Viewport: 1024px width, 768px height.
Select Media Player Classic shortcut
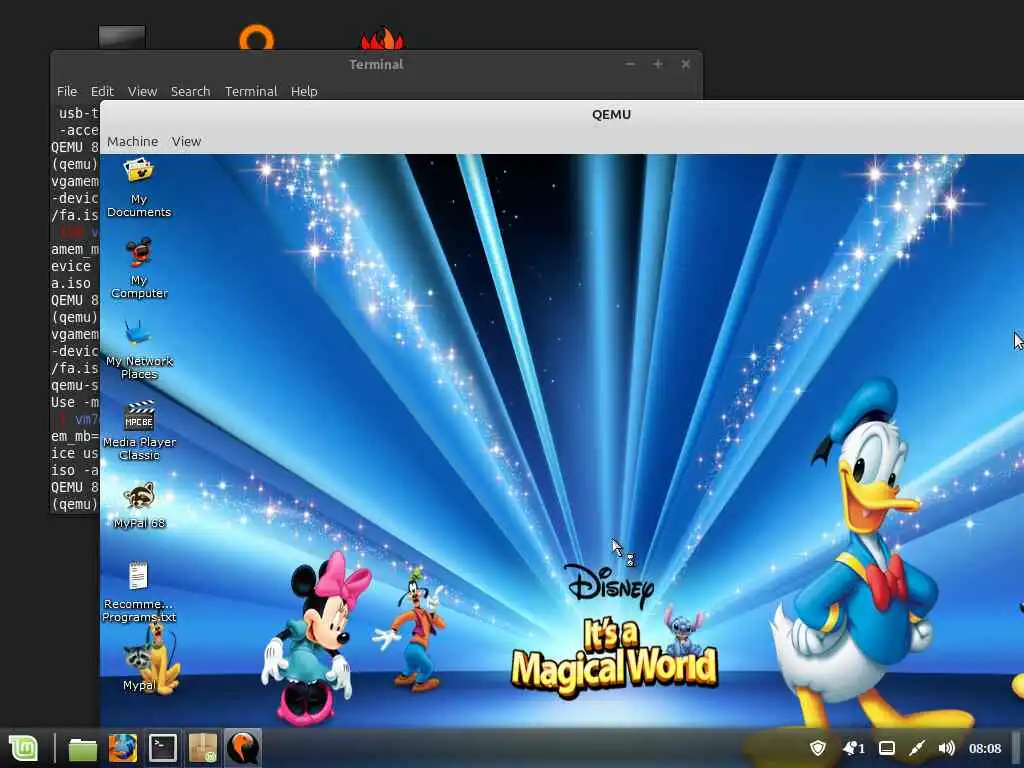click(x=138, y=430)
